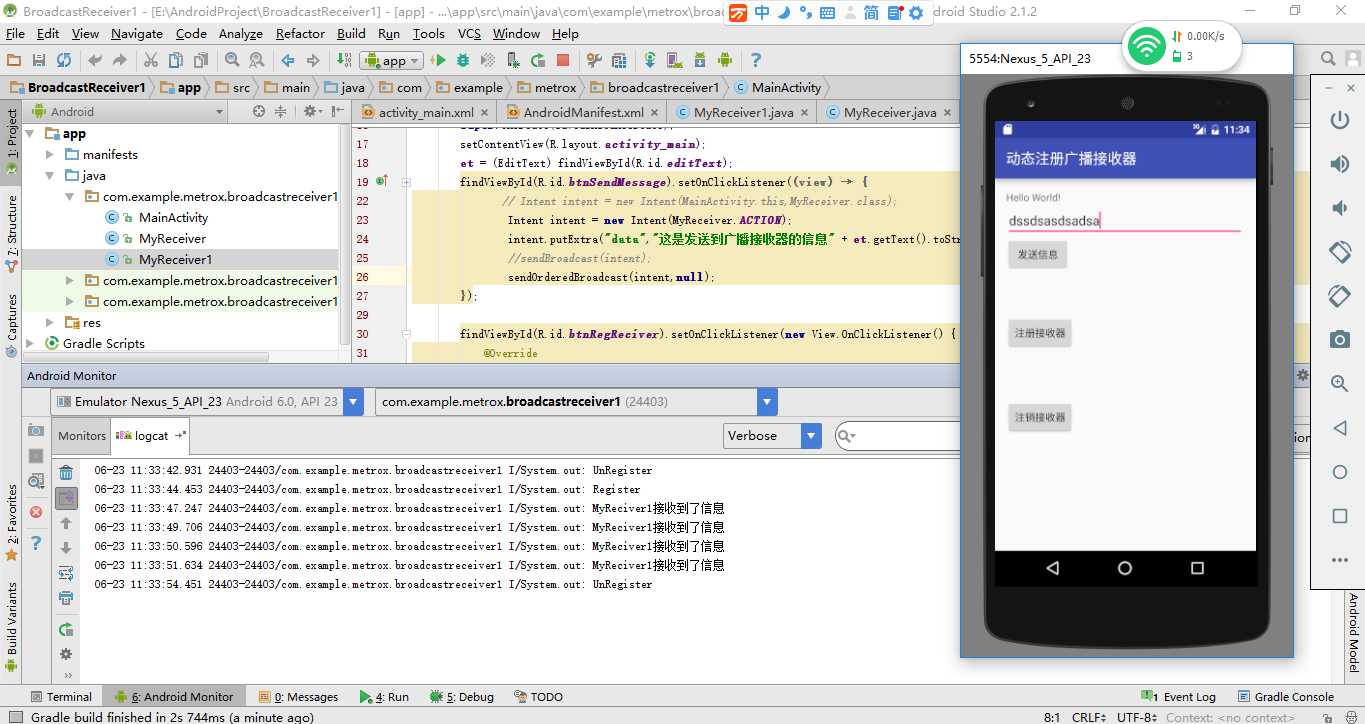1365x724 pixels.
Task: Click the Navigate Back arrow icon
Action: (x=287, y=60)
